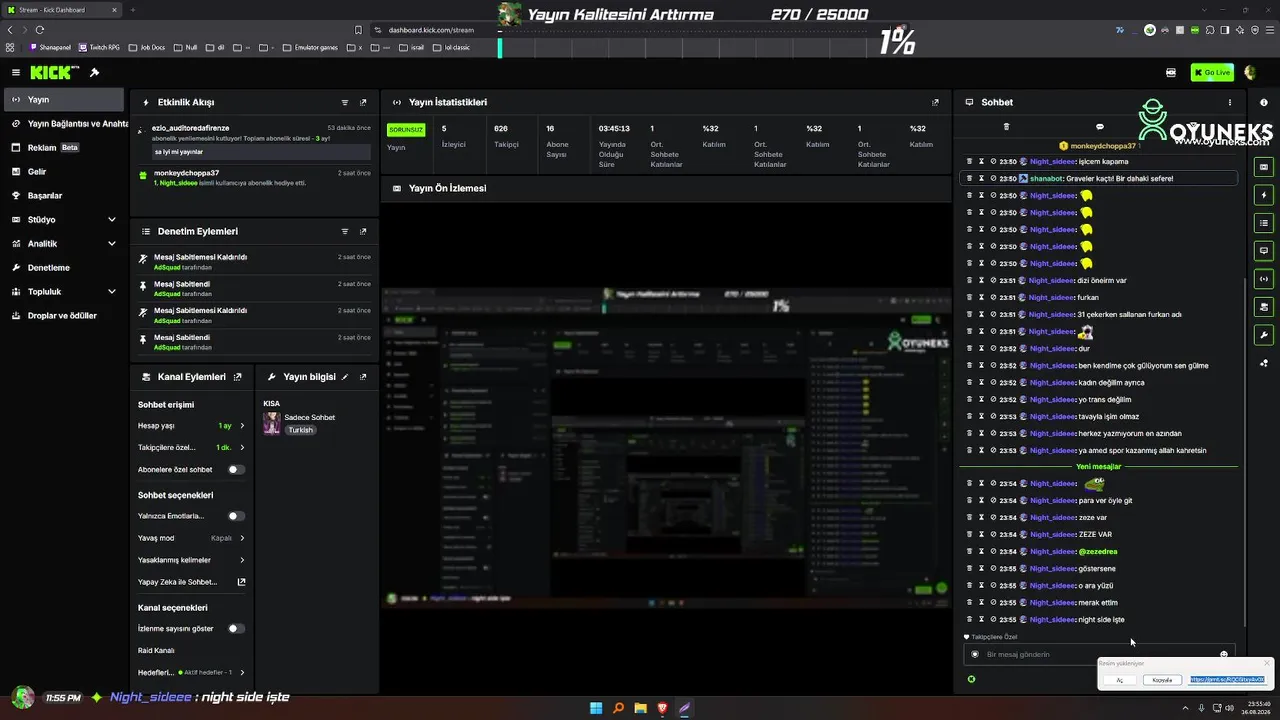Expand the Topluluk submenu
This screenshot has height=720, width=1280.
[111, 292]
